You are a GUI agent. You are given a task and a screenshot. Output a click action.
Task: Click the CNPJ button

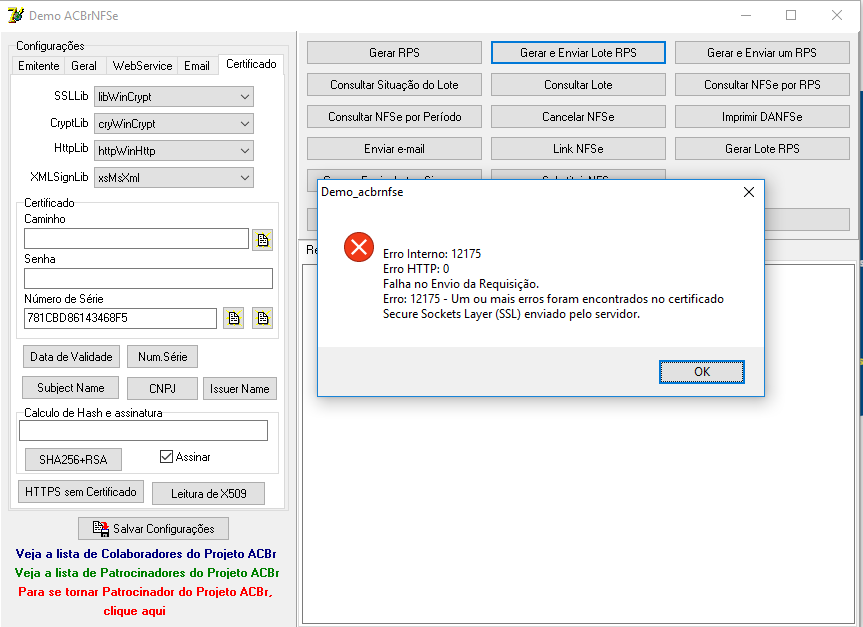pyautogui.click(x=162, y=389)
